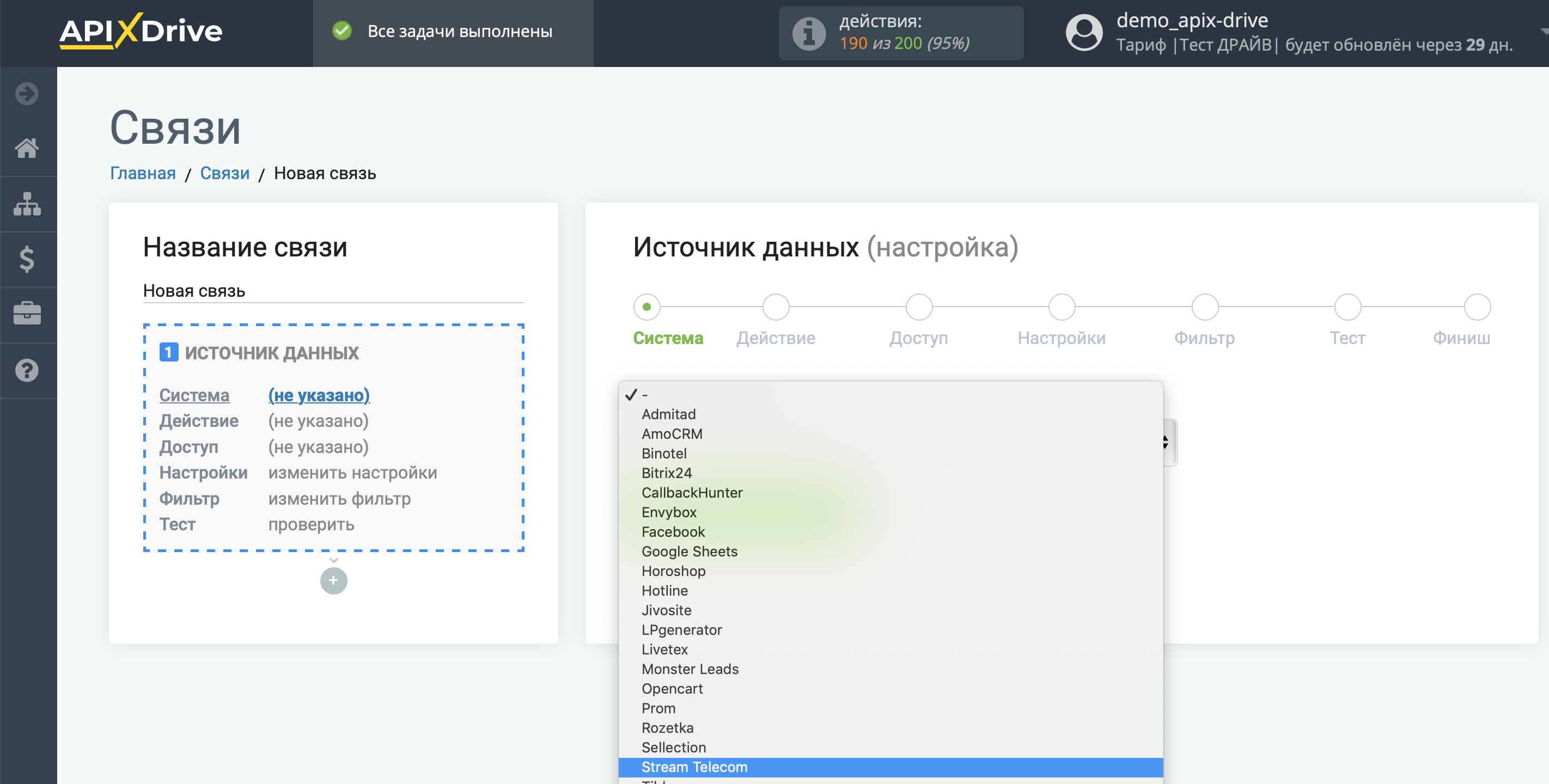Image resolution: width=1549 pixels, height=784 pixels.
Task: Open the Главная breadcrumb link
Action: (x=143, y=173)
